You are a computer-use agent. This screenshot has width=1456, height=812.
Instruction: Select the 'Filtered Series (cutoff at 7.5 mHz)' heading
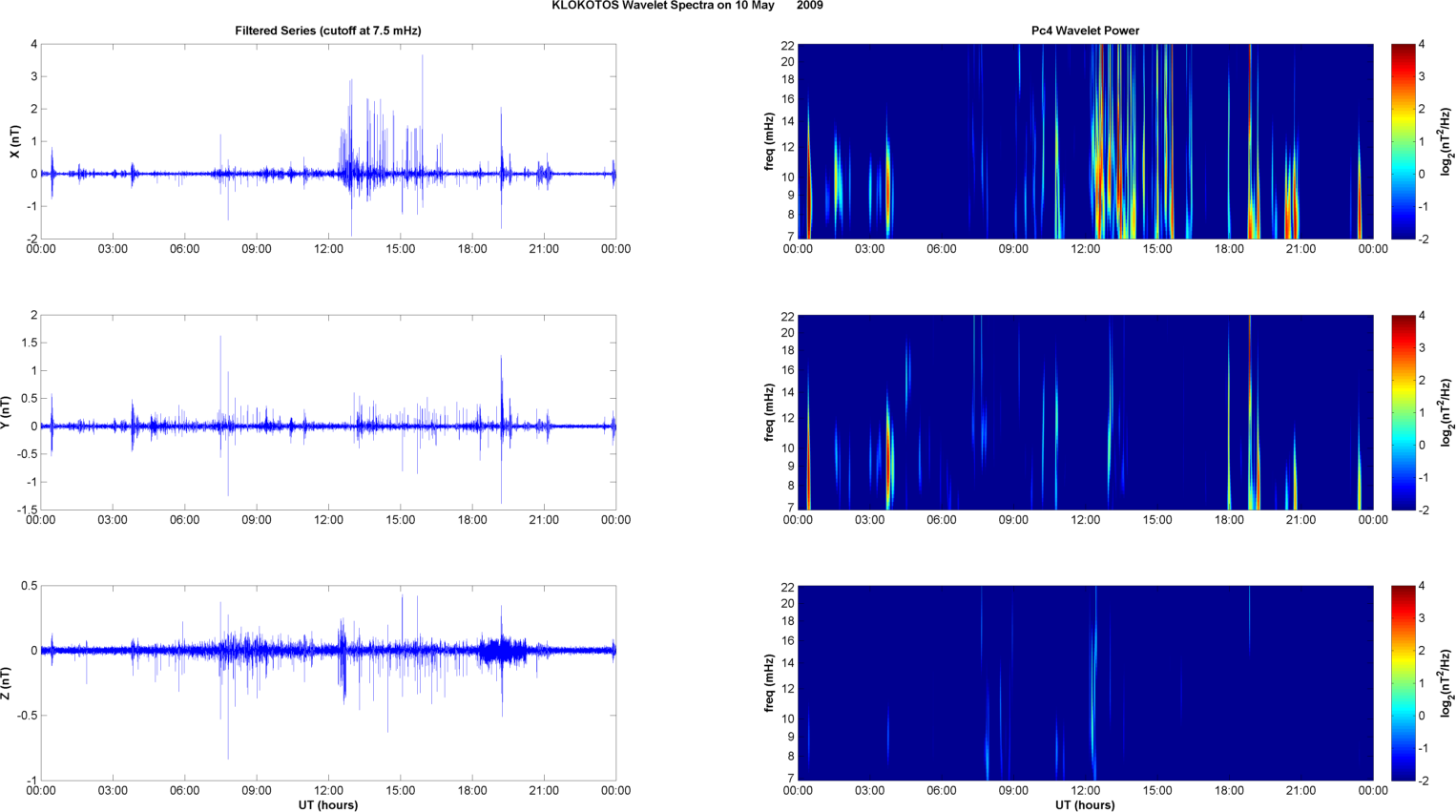pos(328,31)
